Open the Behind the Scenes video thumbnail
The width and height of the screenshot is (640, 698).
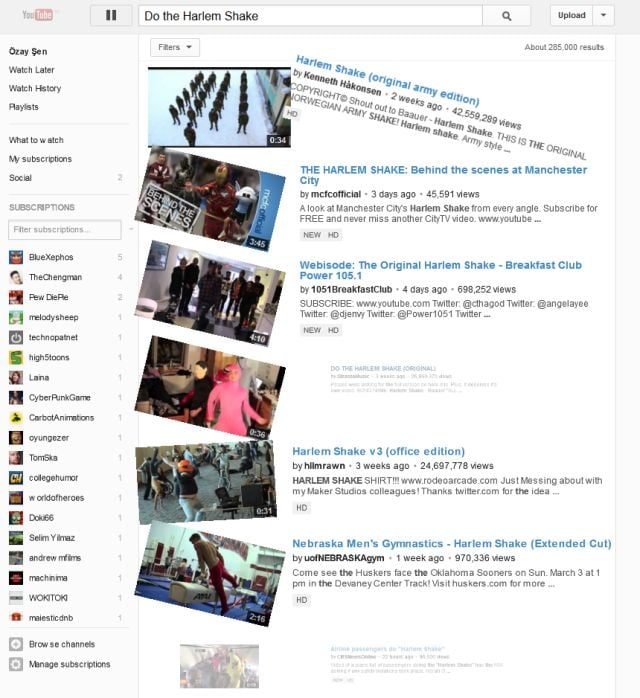click(210, 200)
